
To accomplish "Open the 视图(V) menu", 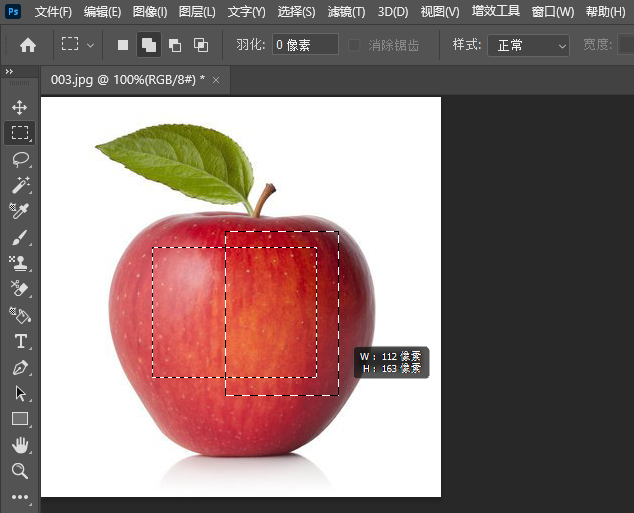I will [440, 12].
